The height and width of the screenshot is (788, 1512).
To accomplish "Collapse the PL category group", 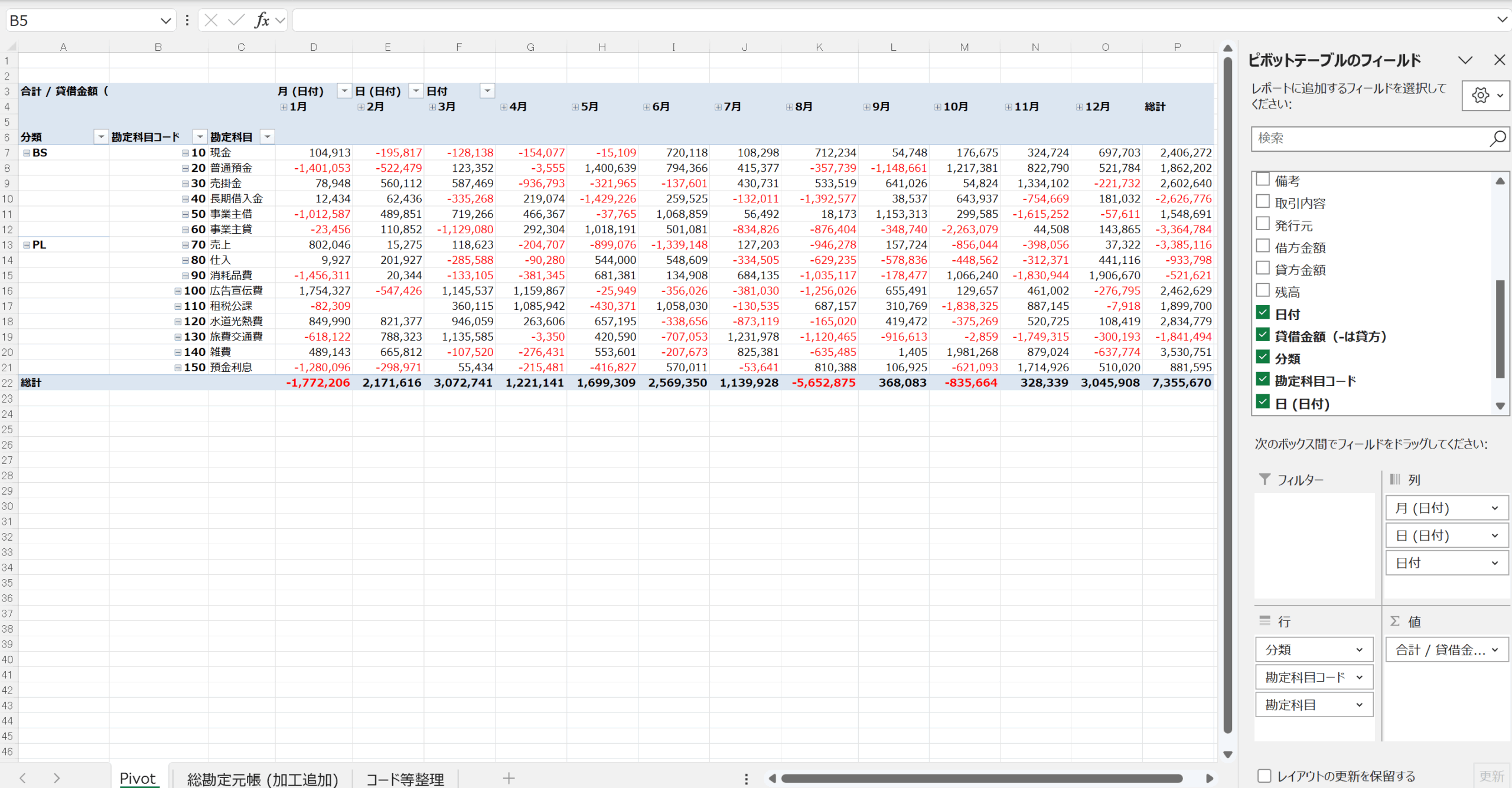I will tap(27, 245).
